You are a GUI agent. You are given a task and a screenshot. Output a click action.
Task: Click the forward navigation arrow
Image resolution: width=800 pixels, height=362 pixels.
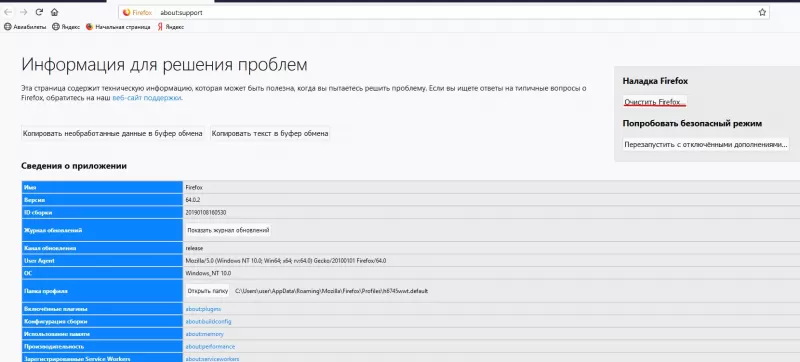tap(23, 12)
